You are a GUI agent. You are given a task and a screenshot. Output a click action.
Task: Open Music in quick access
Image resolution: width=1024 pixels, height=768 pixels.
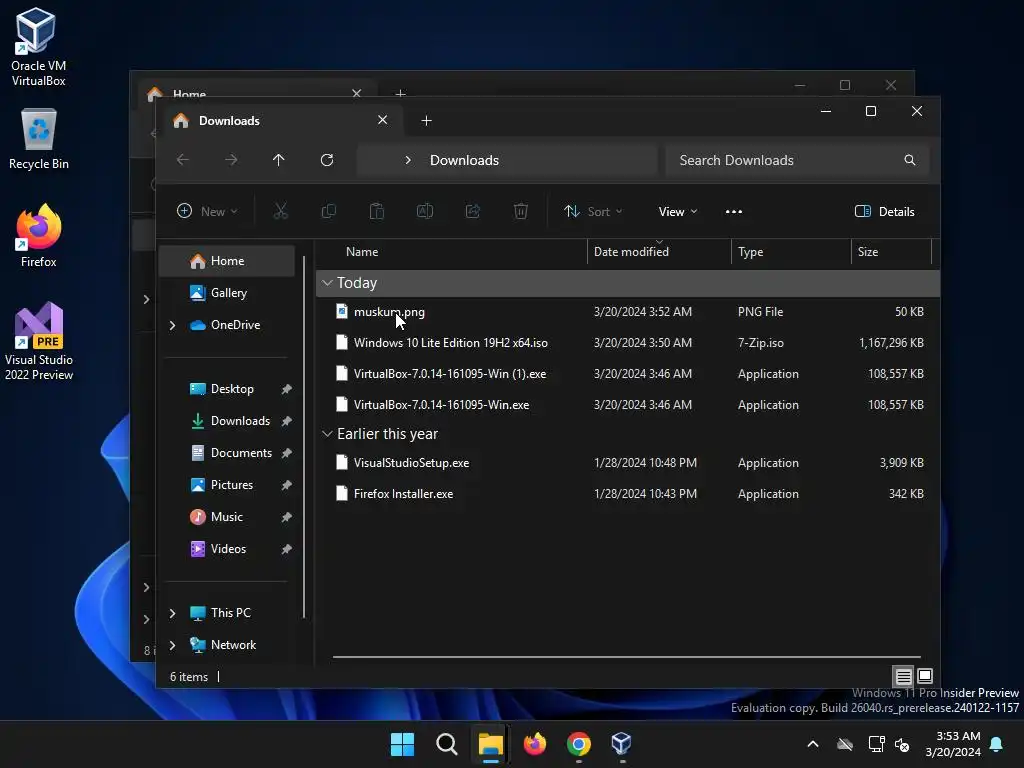pyautogui.click(x=216, y=517)
